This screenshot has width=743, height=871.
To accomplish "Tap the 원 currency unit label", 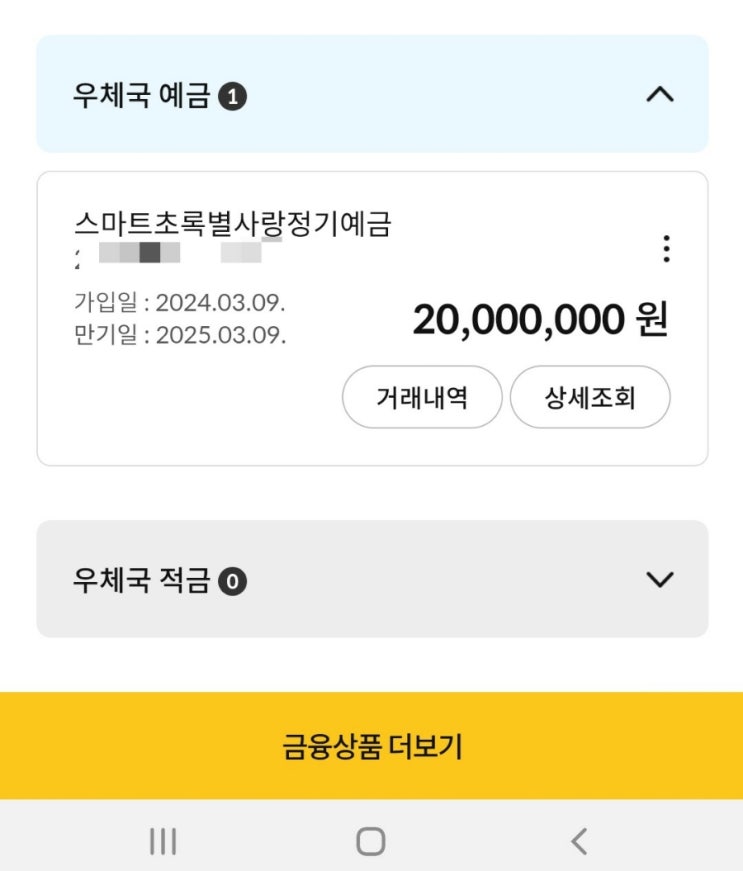I will click(x=651, y=320).
